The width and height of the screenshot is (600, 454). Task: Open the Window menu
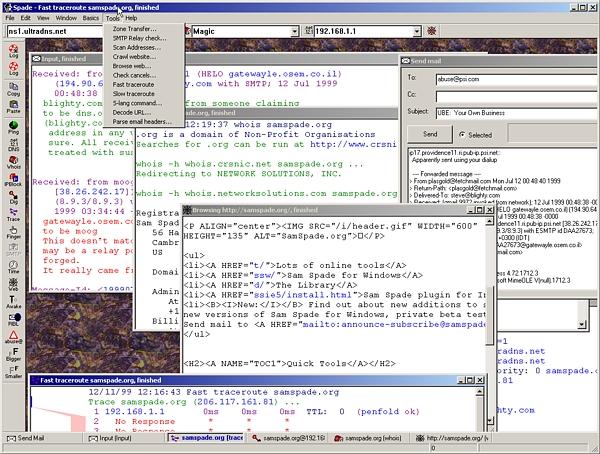pos(66,18)
